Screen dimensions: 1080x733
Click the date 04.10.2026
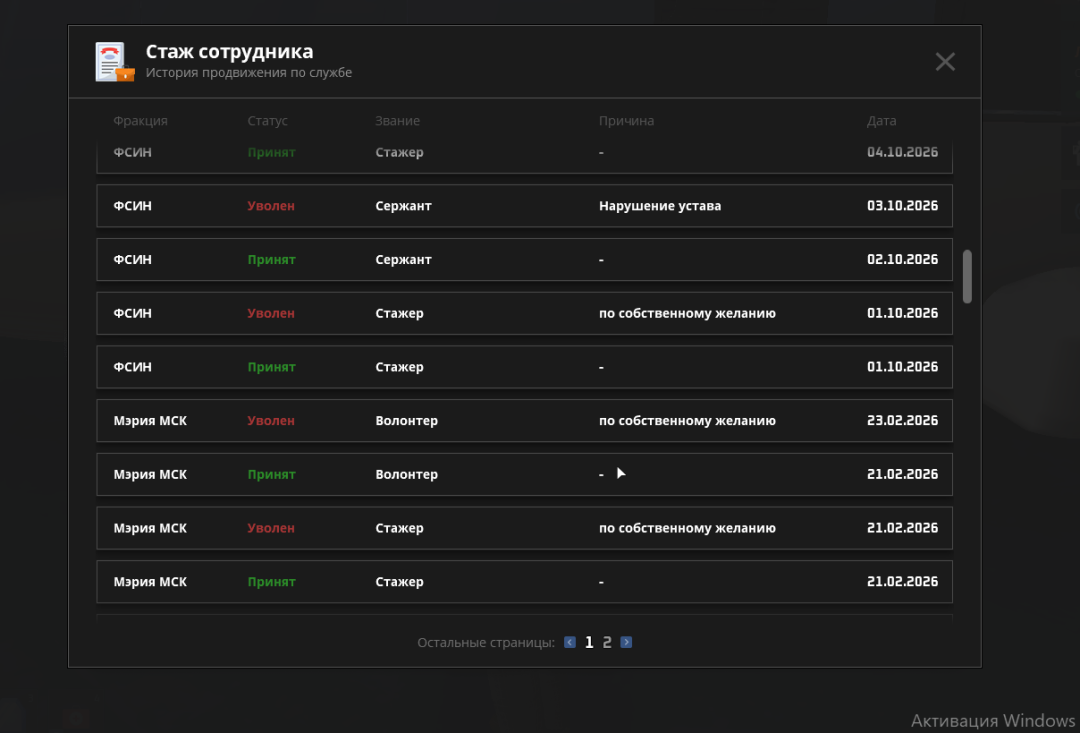[x=902, y=152]
